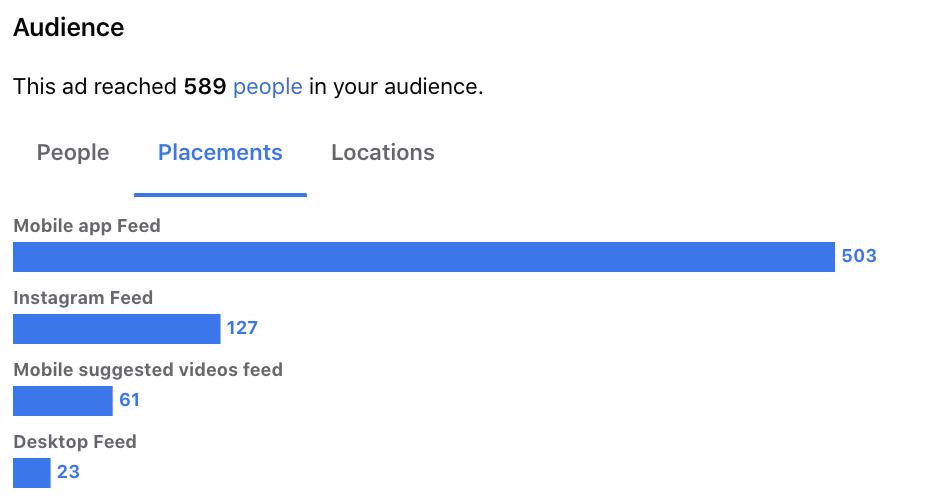Click the 127 value label

point(242,328)
